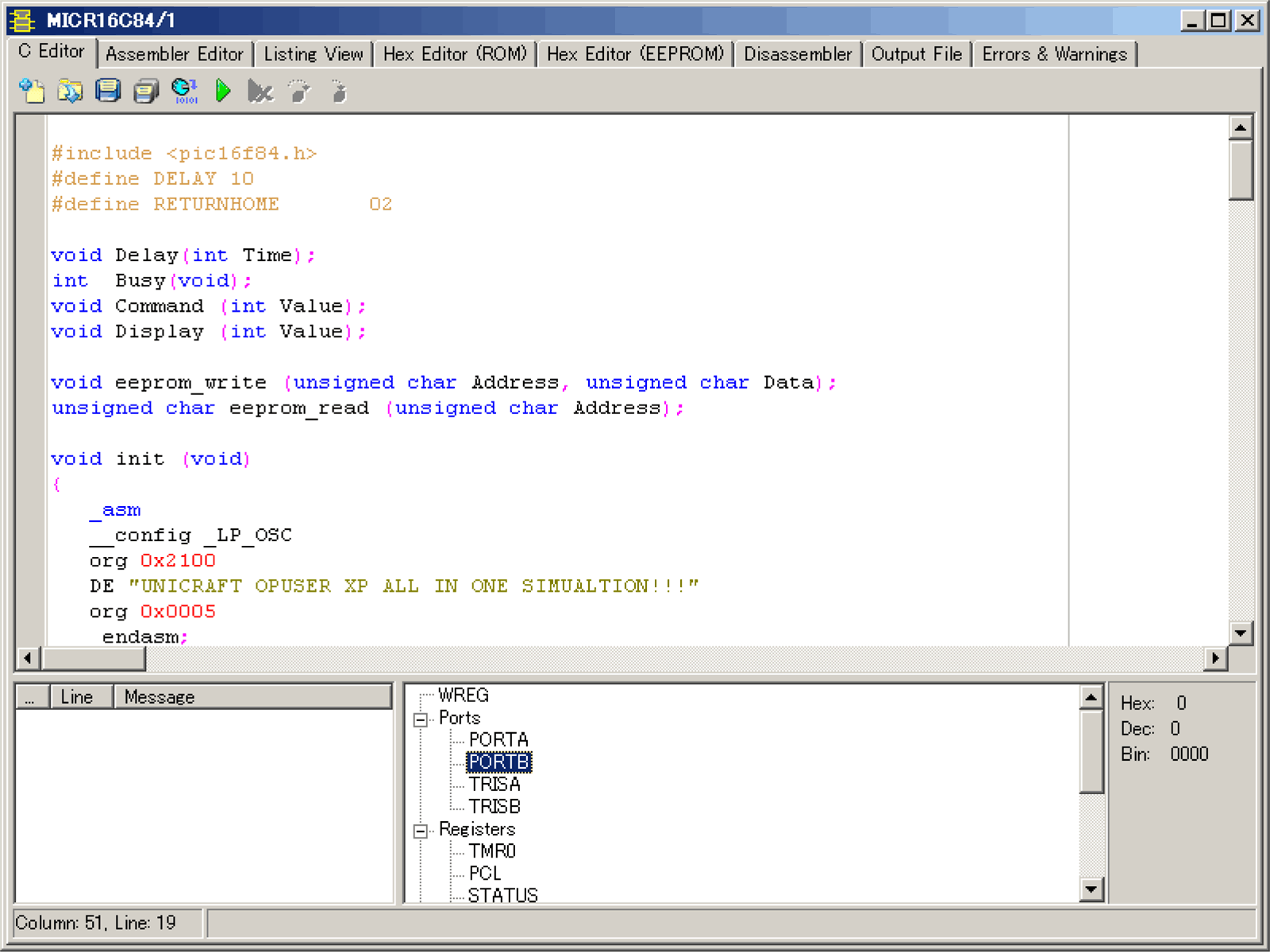This screenshot has width=1270, height=952.
Task: Click the 'org 0x0005' line
Action: 152,612
